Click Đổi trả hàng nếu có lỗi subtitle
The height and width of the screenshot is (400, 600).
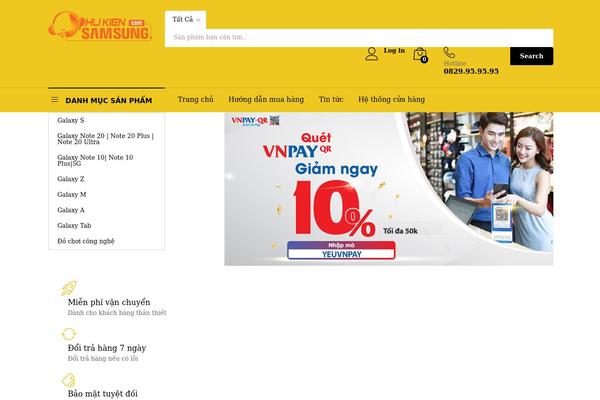click(103, 359)
